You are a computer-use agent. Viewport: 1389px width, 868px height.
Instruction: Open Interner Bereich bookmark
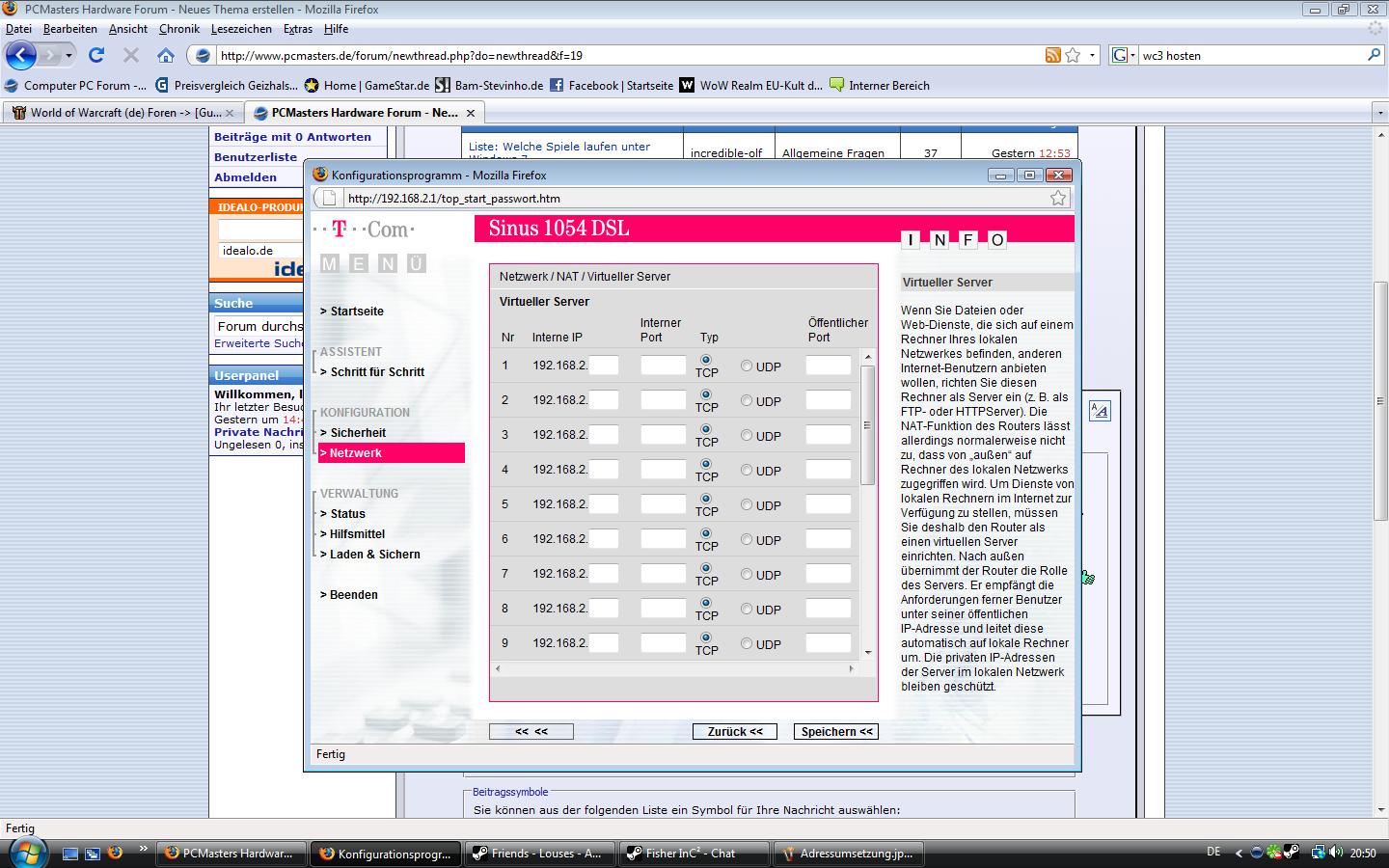(x=879, y=85)
